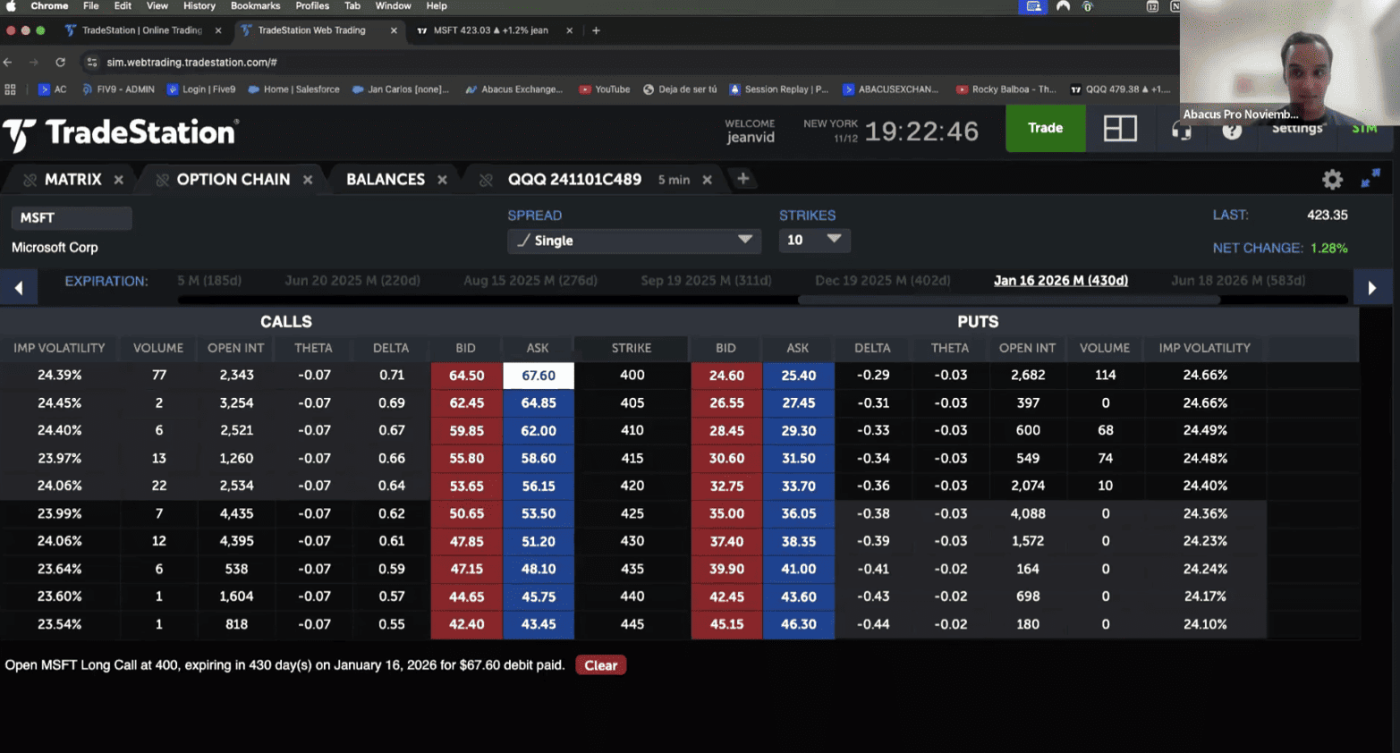Image resolution: width=1400 pixels, height=753 pixels.
Task: Click call bid 64.50 at strike 400
Action: click(467, 376)
